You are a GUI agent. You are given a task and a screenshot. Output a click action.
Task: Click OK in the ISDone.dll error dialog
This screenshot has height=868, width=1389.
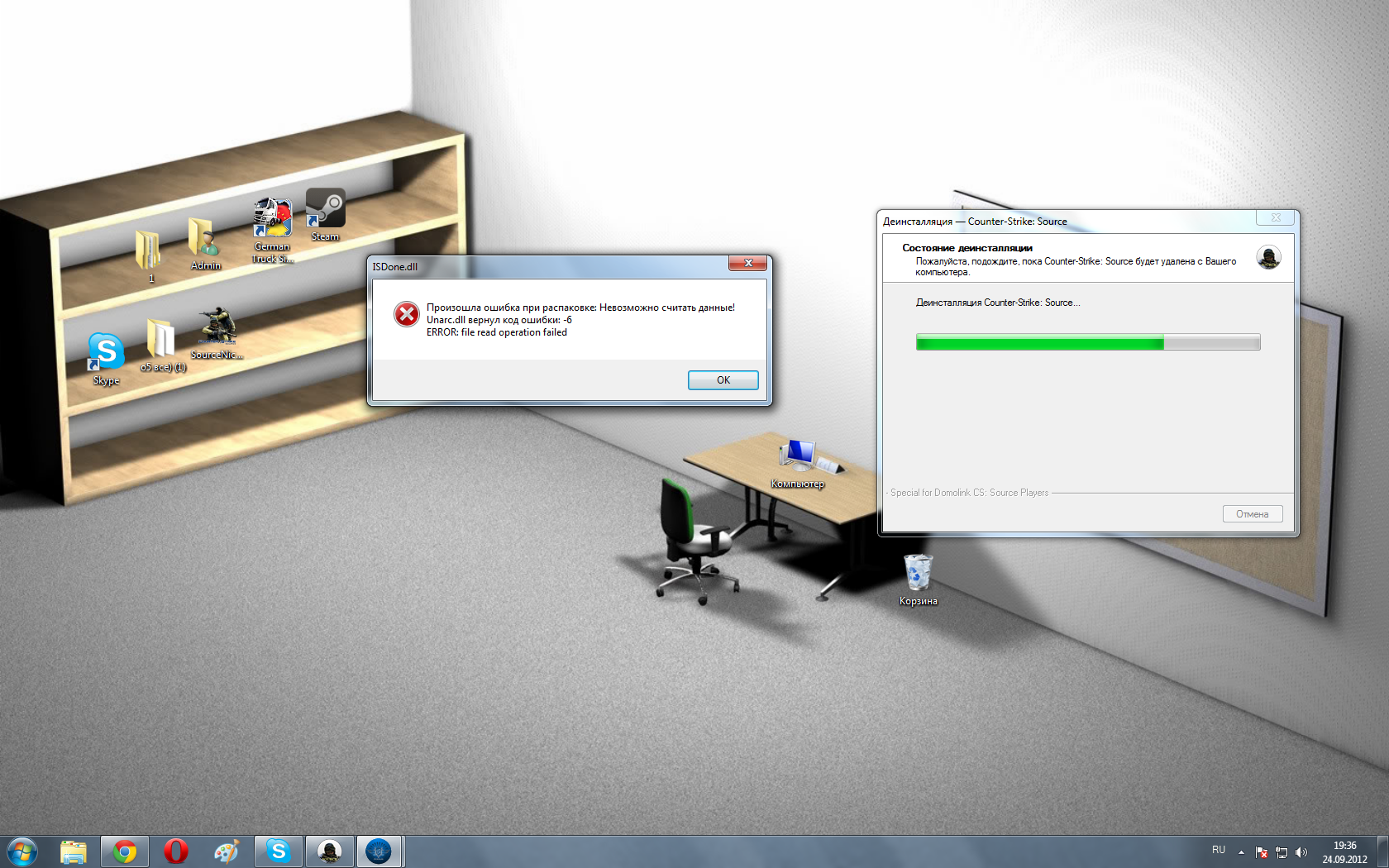point(723,380)
